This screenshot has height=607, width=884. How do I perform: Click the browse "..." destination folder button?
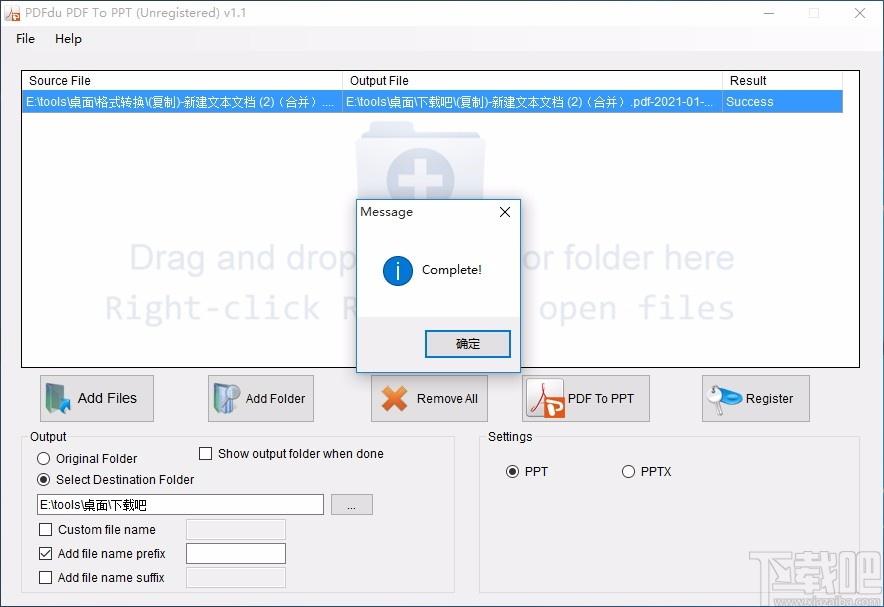(x=352, y=505)
